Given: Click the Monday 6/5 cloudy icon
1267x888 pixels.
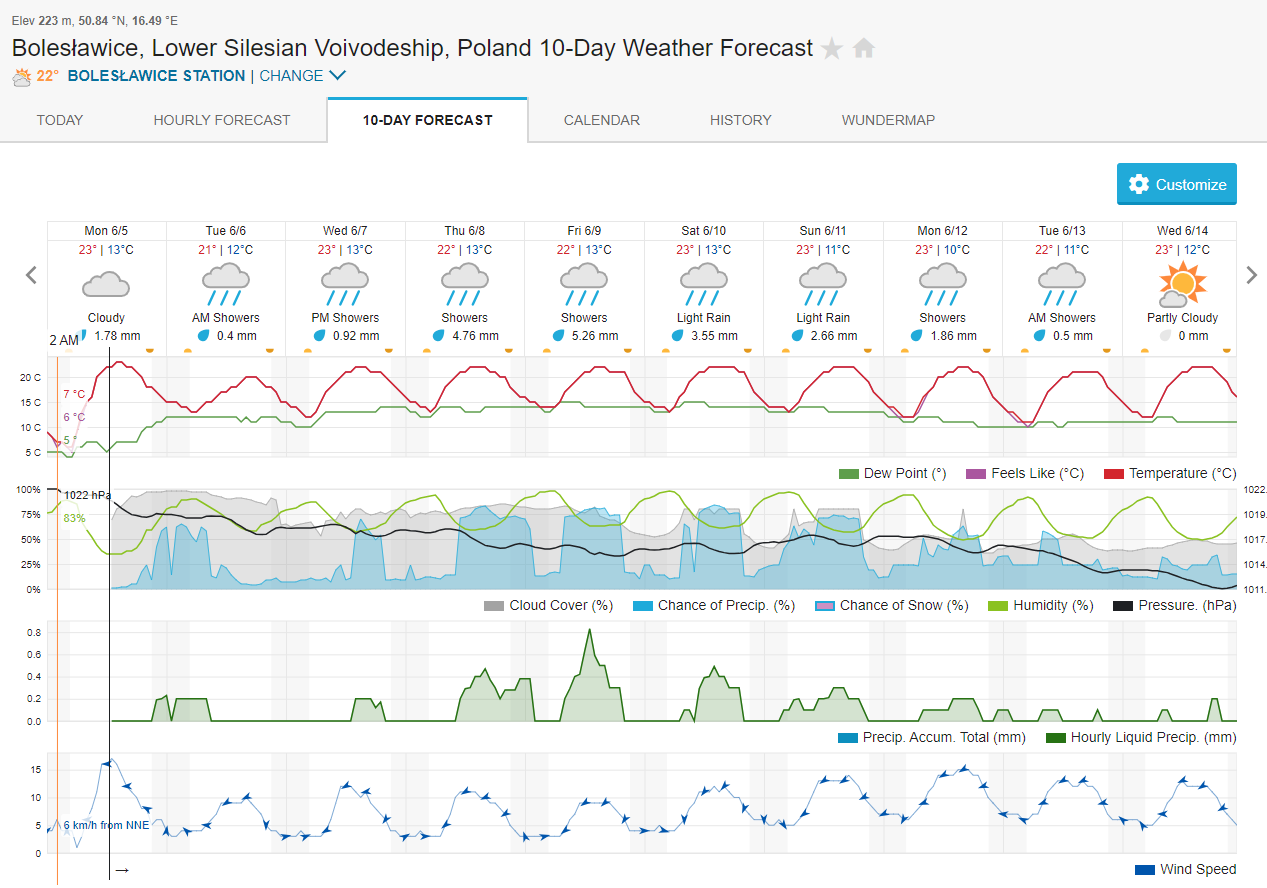Looking at the screenshot, I should pos(106,285).
